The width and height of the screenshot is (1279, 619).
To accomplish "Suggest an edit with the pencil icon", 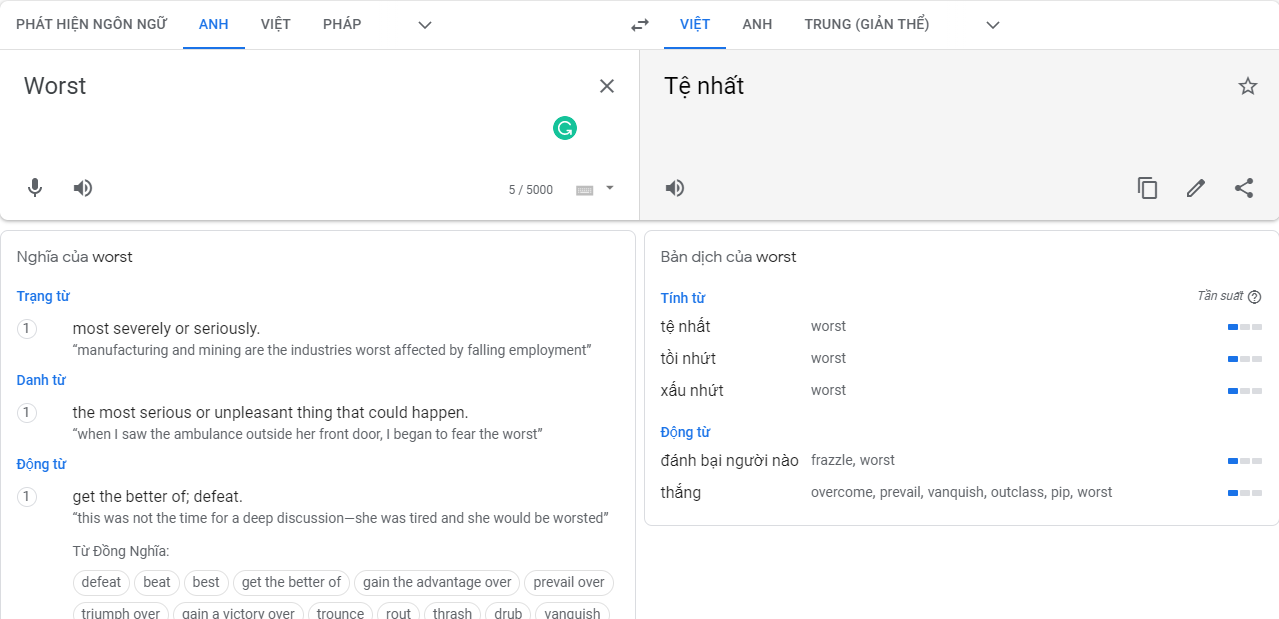I will (x=1196, y=188).
